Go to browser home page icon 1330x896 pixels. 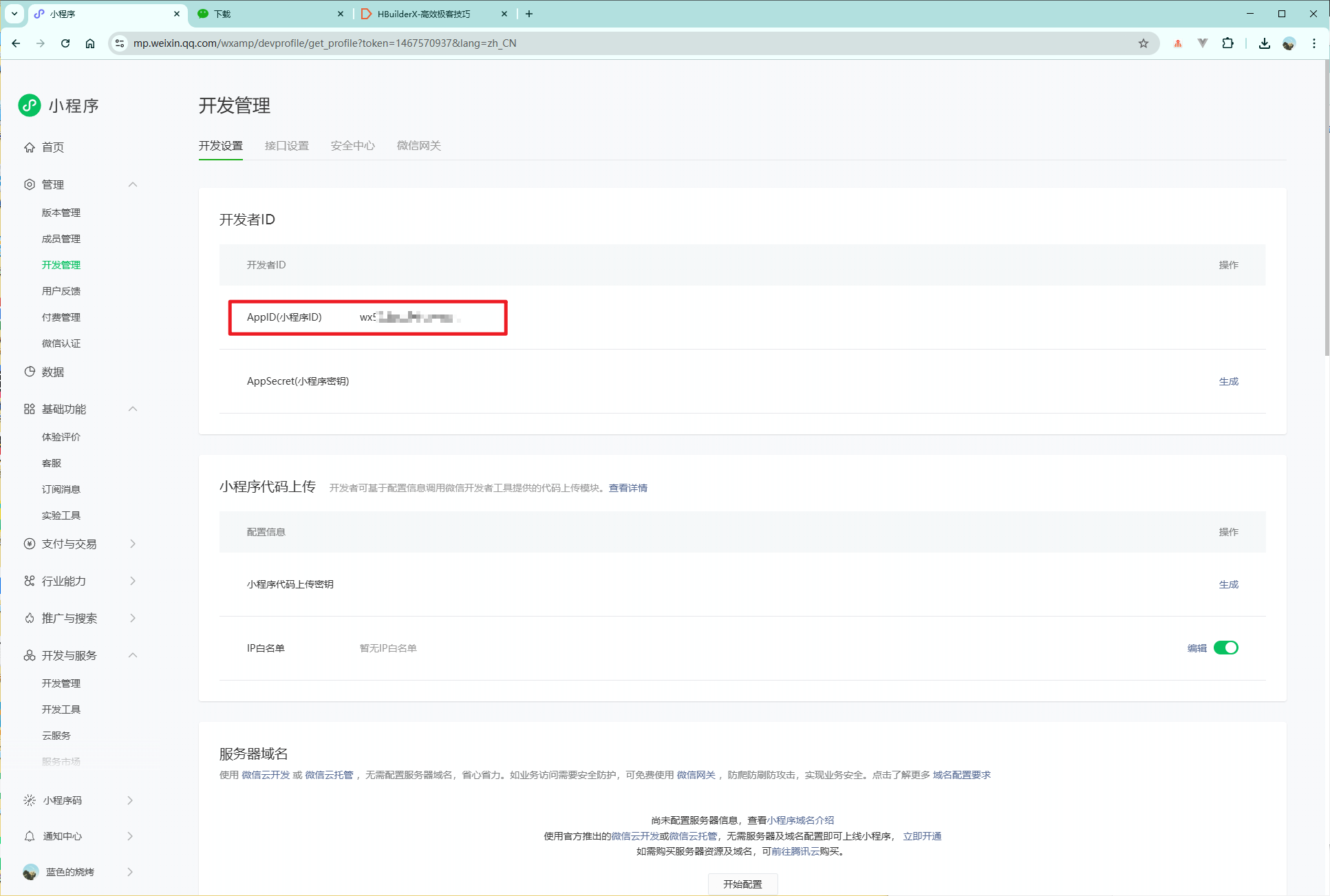pyautogui.click(x=90, y=43)
